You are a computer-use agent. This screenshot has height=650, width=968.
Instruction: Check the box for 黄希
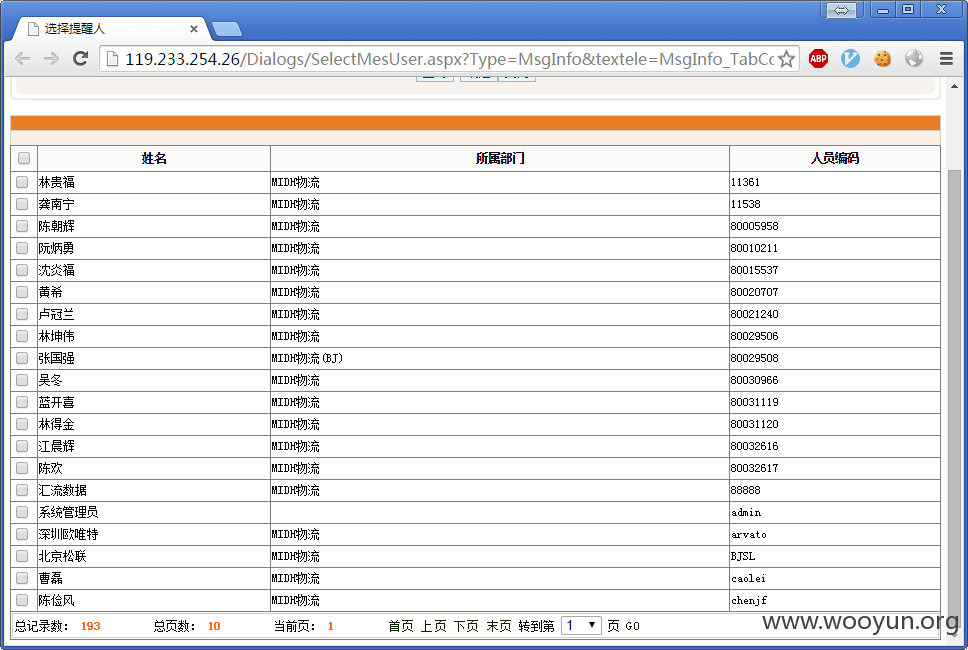pos(22,292)
